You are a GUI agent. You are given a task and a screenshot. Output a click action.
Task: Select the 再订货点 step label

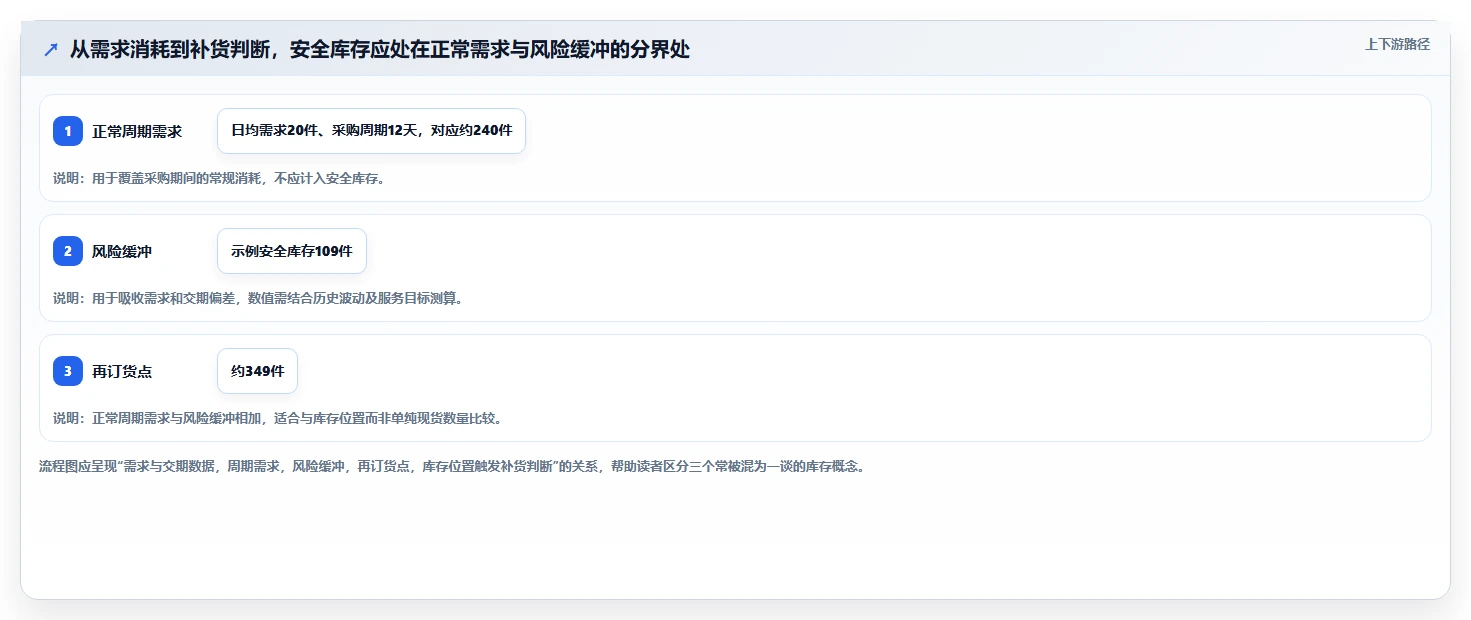[x=122, y=371]
